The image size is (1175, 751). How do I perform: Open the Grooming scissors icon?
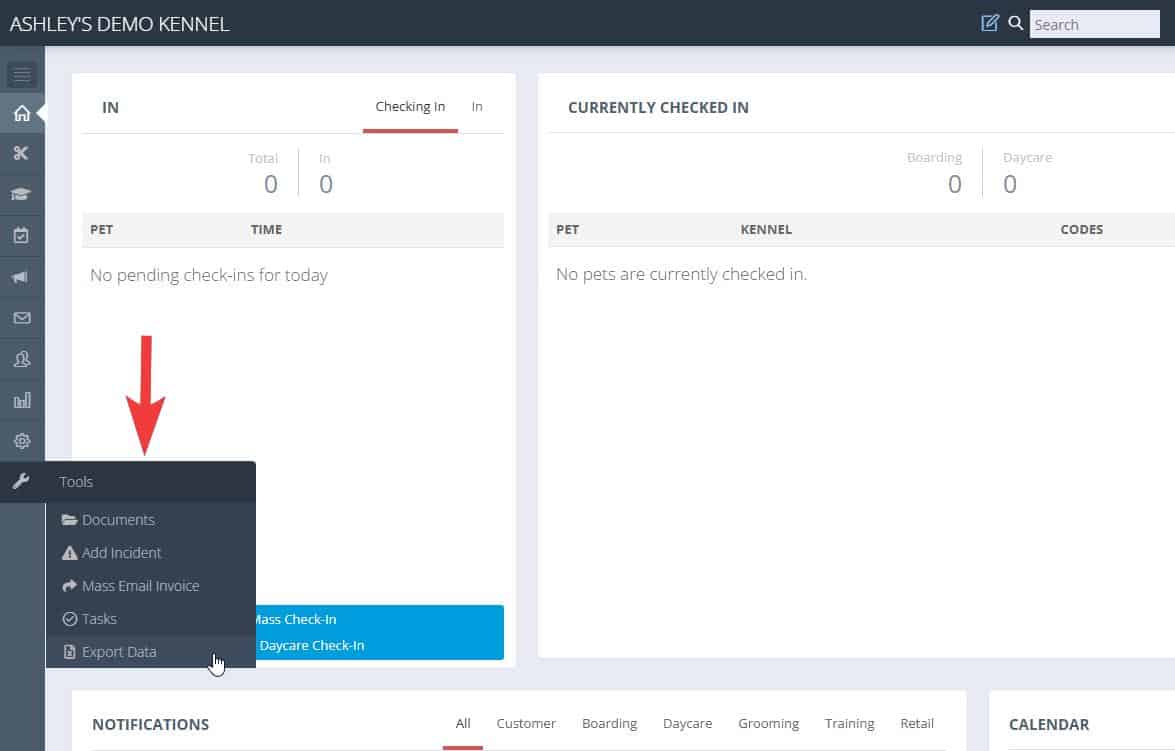[21, 153]
